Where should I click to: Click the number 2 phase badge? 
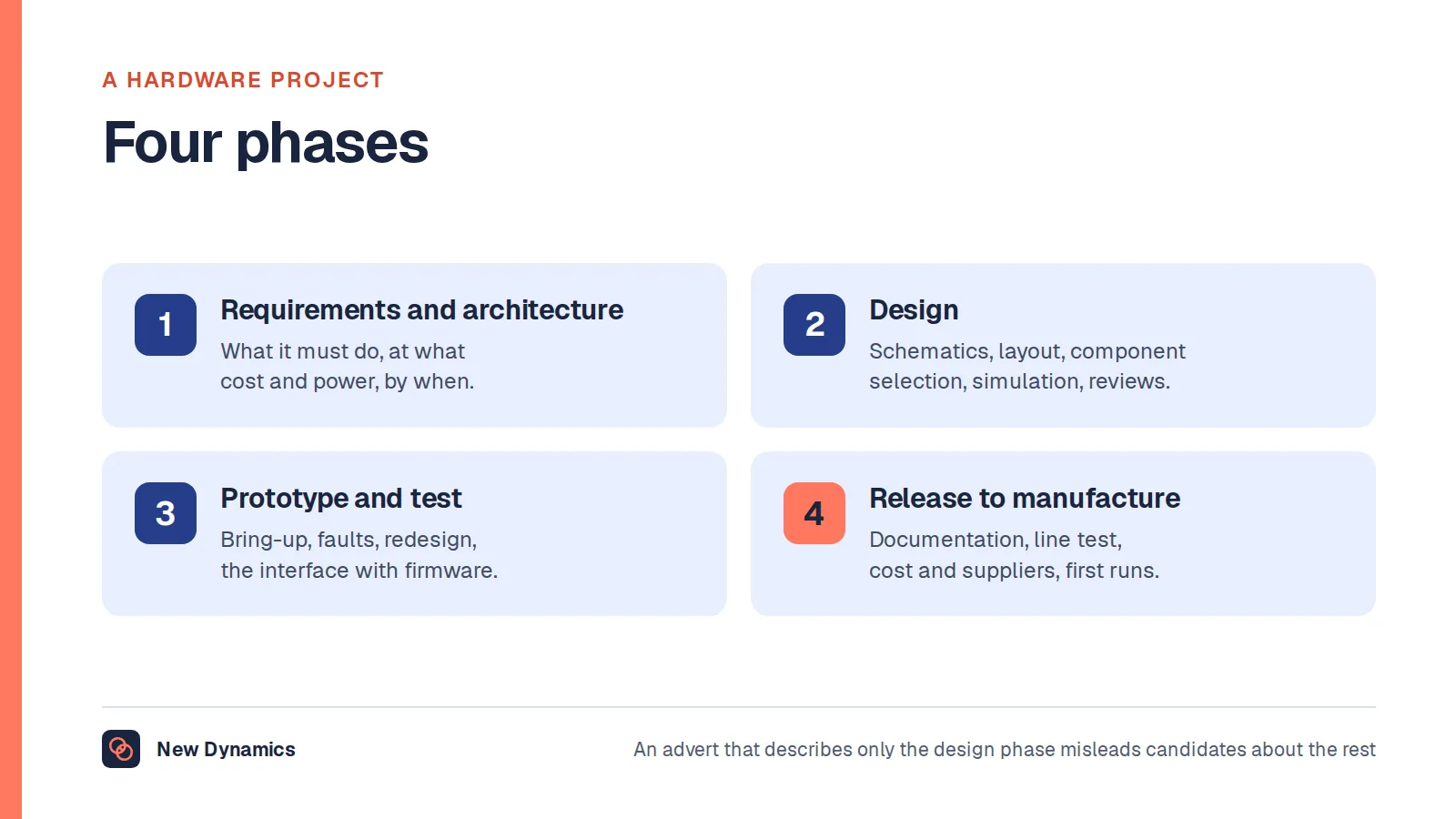click(x=814, y=325)
